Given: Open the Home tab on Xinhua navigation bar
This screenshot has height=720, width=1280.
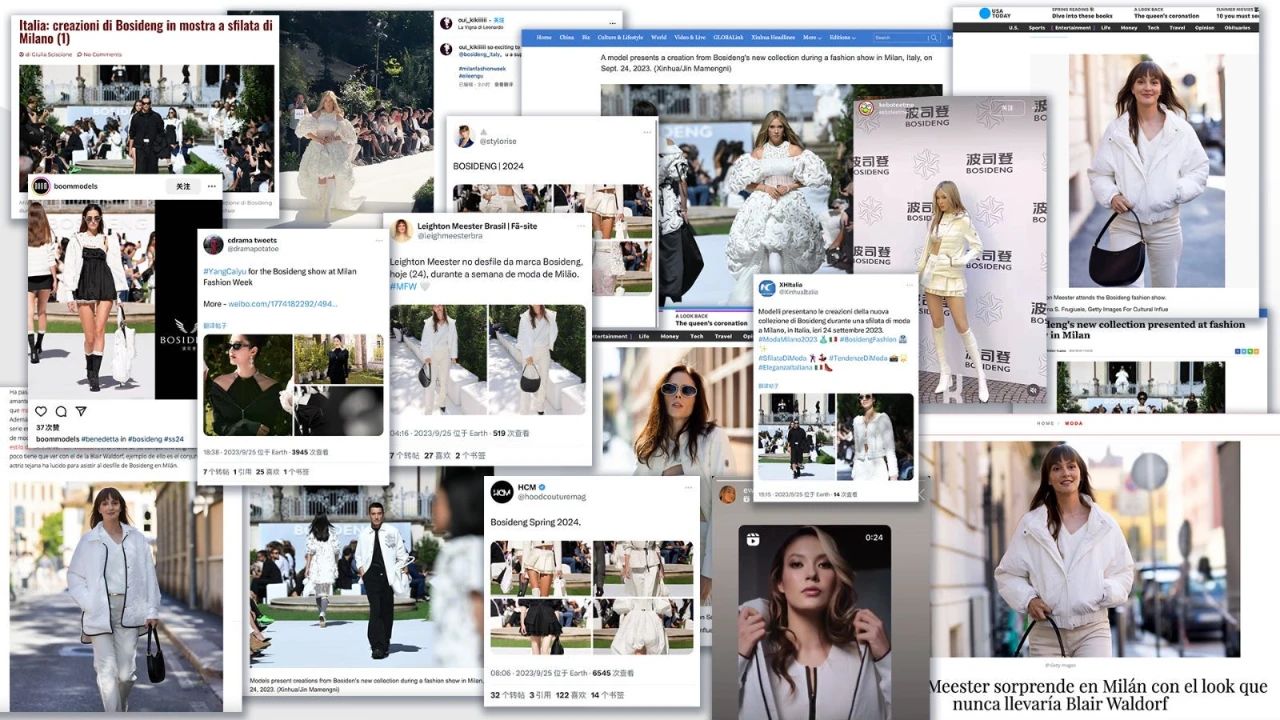Looking at the screenshot, I should pos(544,37).
